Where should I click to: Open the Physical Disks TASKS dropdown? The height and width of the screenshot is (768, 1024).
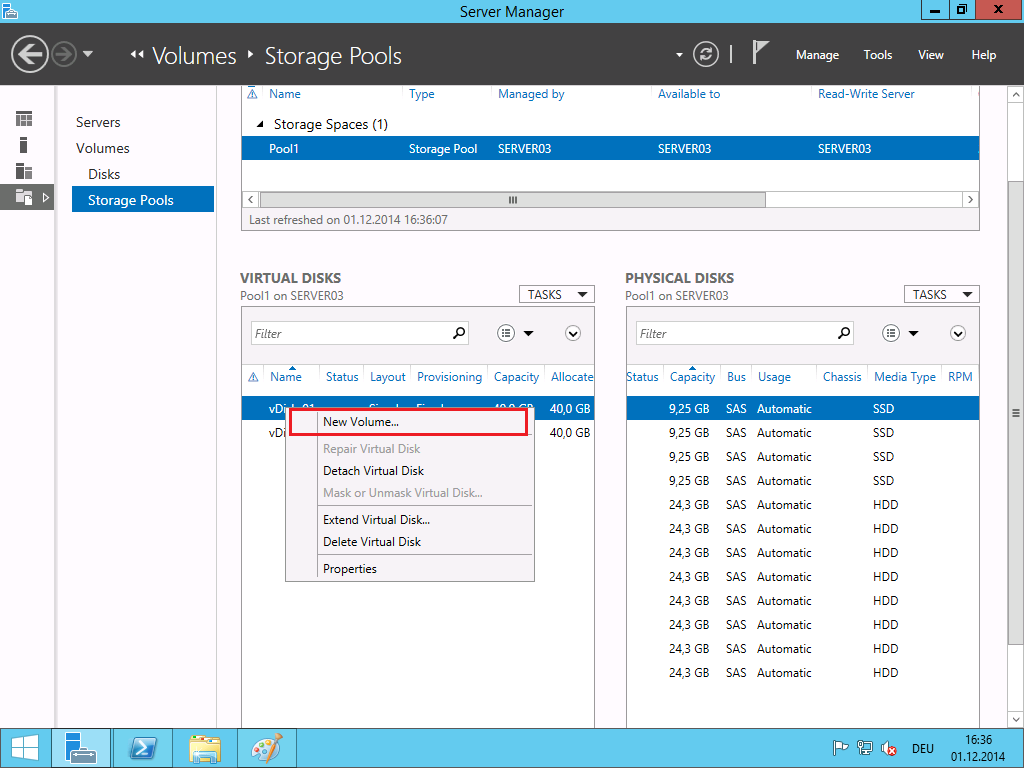(x=942, y=295)
